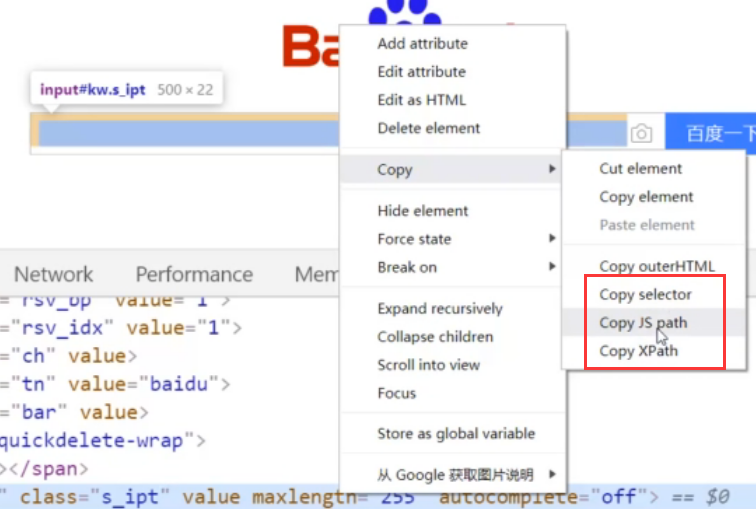
Task: Select Hide element menu entry
Action: tap(422, 211)
